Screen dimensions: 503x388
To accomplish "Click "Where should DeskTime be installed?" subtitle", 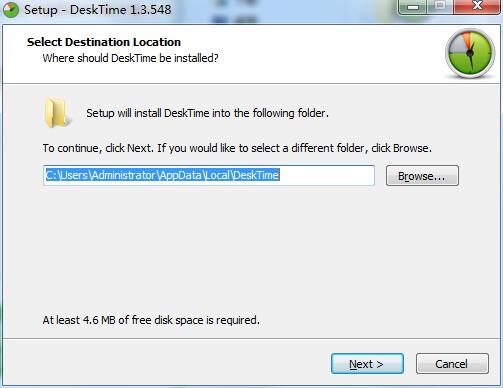I will (131, 58).
